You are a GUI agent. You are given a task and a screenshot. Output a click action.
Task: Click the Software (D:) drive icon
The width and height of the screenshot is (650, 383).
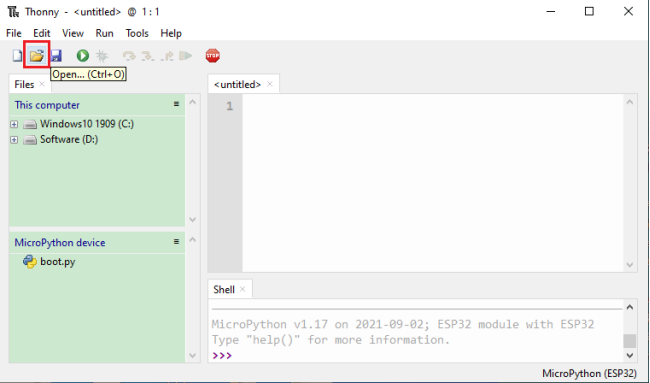pos(30,140)
